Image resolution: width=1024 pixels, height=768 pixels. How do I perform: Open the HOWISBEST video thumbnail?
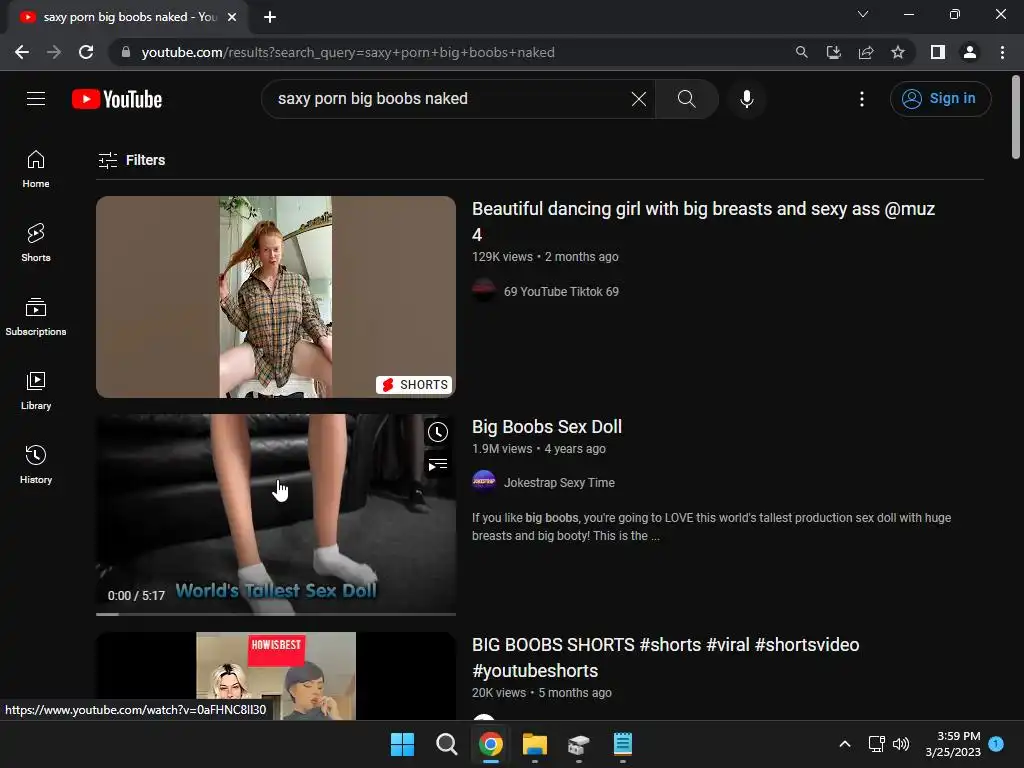(276, 676)
